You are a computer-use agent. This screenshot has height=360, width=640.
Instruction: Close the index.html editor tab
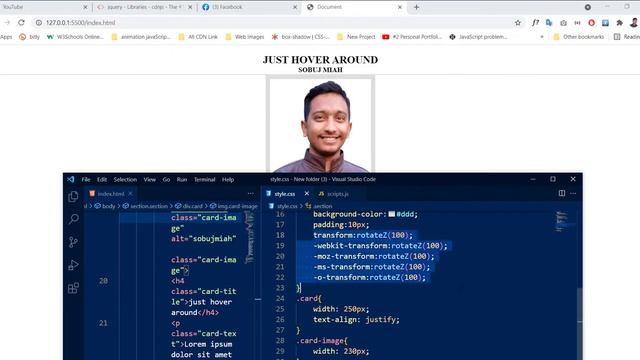click(x=130, y=193)
